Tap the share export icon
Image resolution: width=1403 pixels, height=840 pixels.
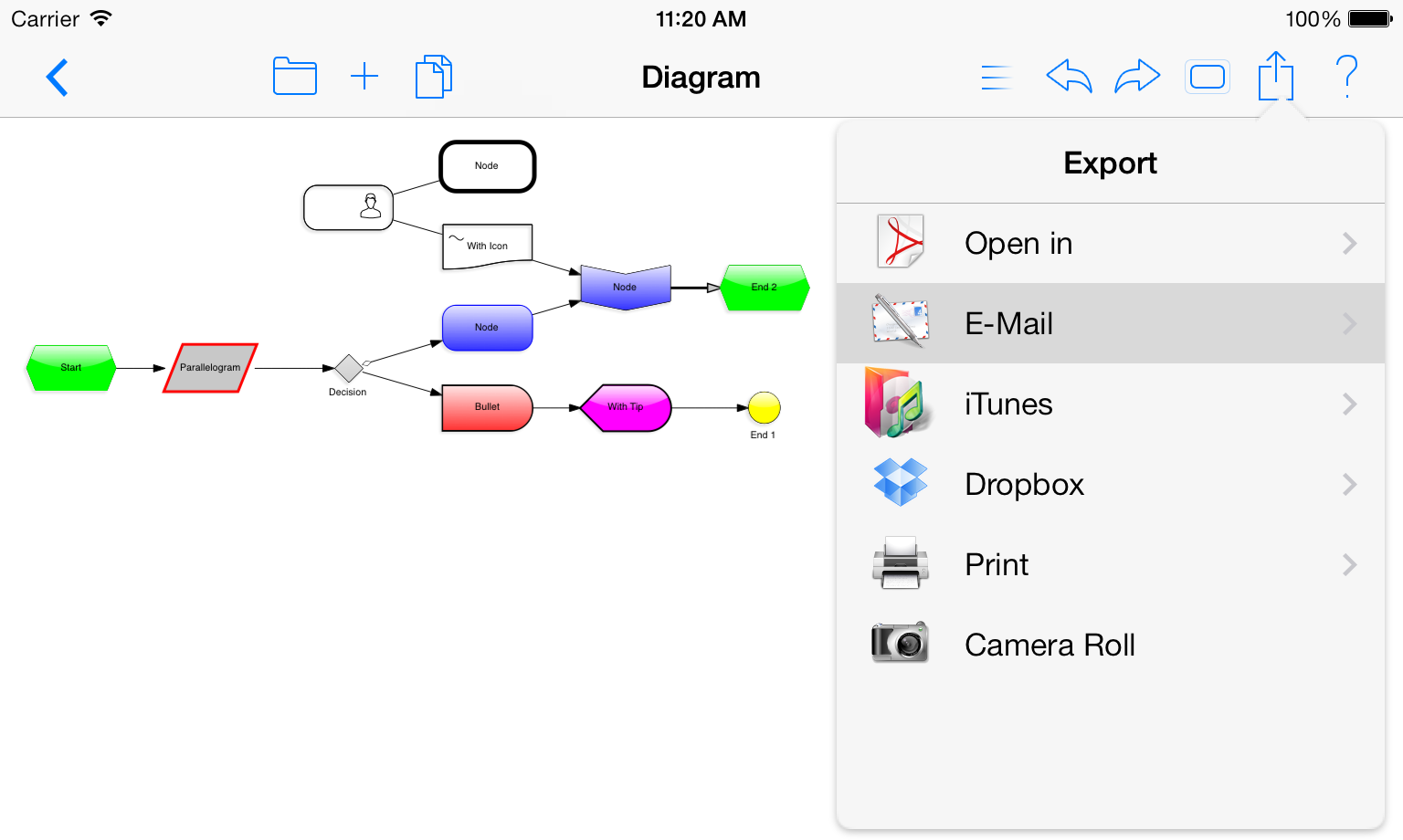pyautogui.click(x=1276, y=76)
